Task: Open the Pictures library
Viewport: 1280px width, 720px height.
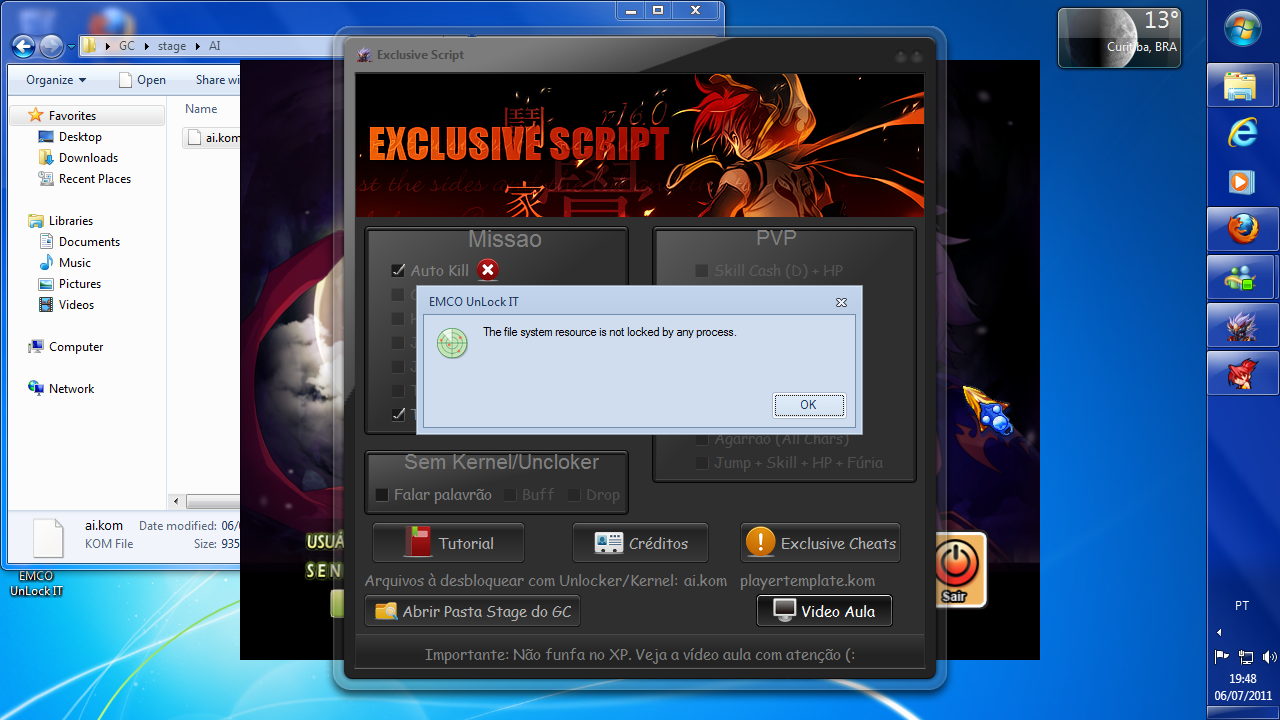Action: coord(80,284)
